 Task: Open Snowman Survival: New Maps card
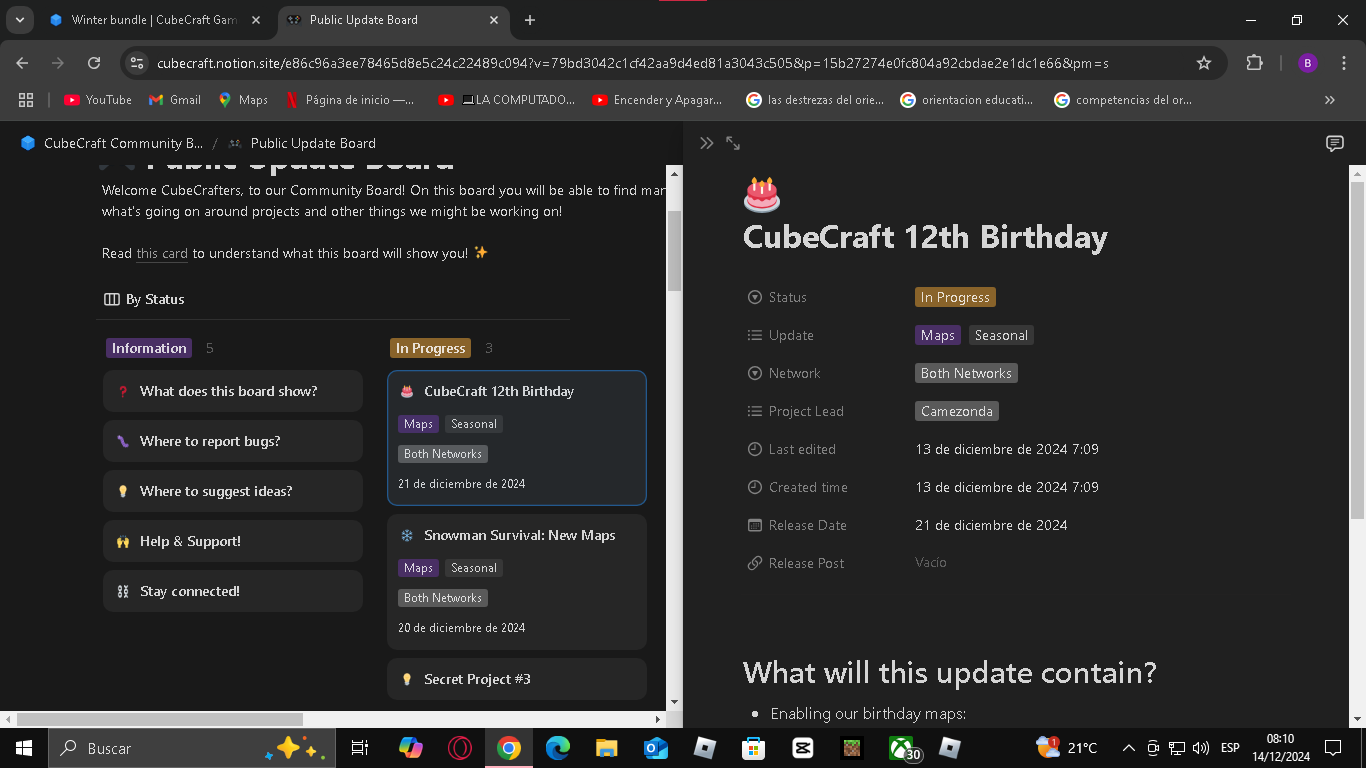[517, 582]
